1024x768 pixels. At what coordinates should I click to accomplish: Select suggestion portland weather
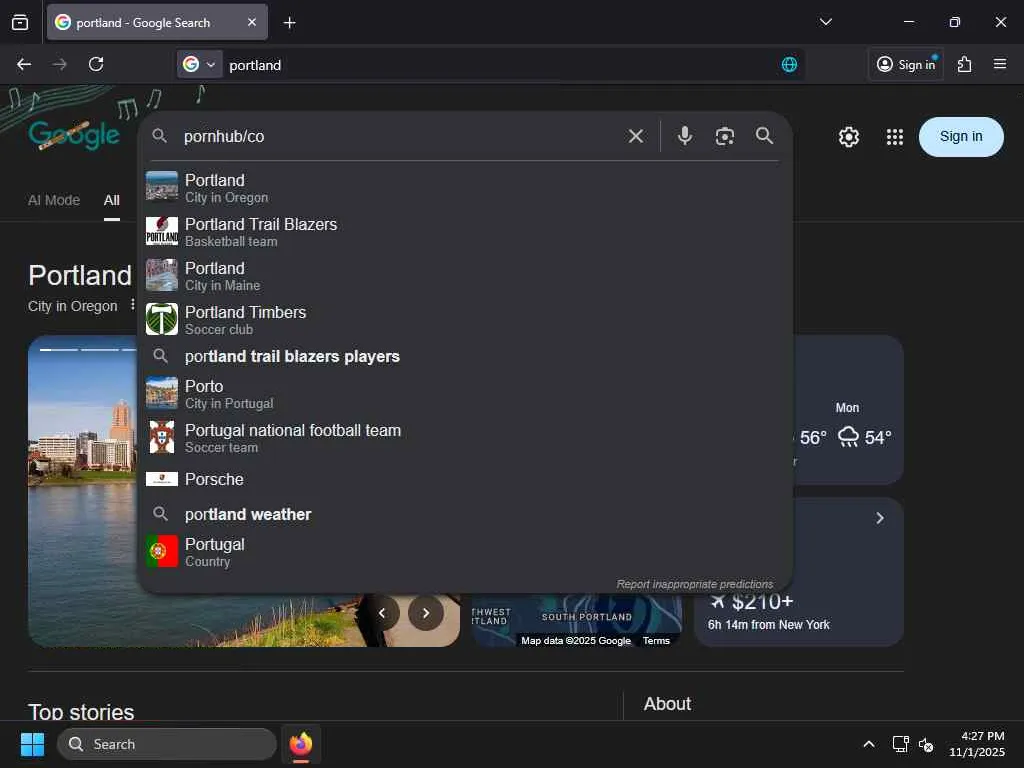coord(465,515)
